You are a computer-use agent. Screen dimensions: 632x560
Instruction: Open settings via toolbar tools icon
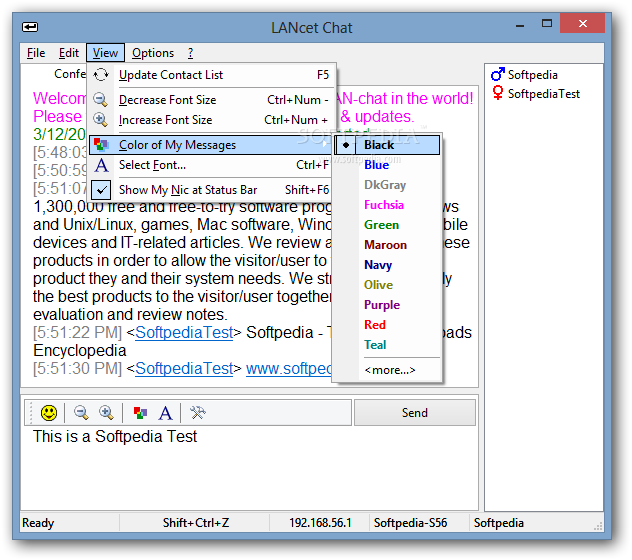tap(198, 412)
